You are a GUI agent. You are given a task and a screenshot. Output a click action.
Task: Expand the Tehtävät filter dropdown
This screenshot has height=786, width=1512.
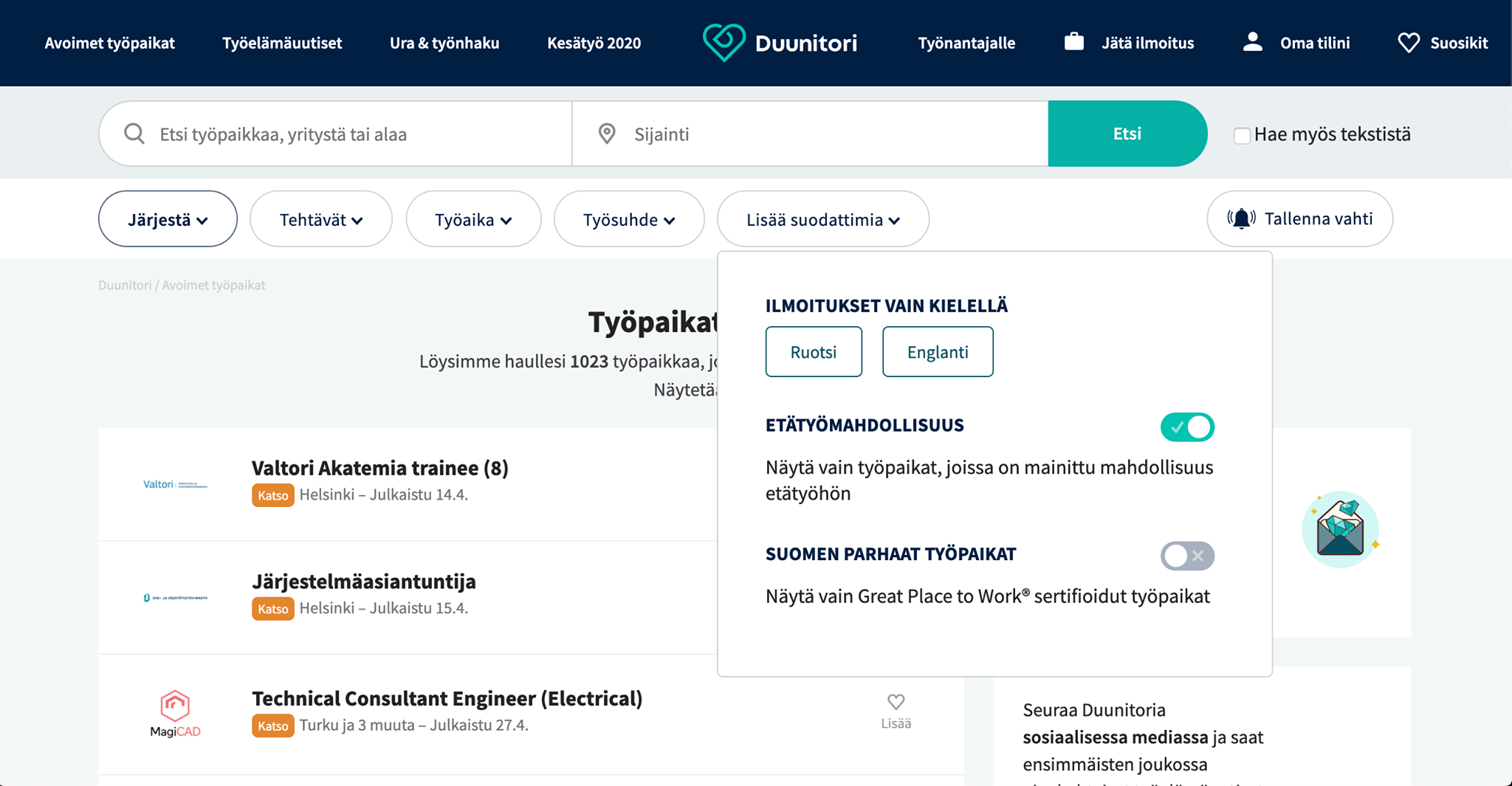(x=321, y=219)
